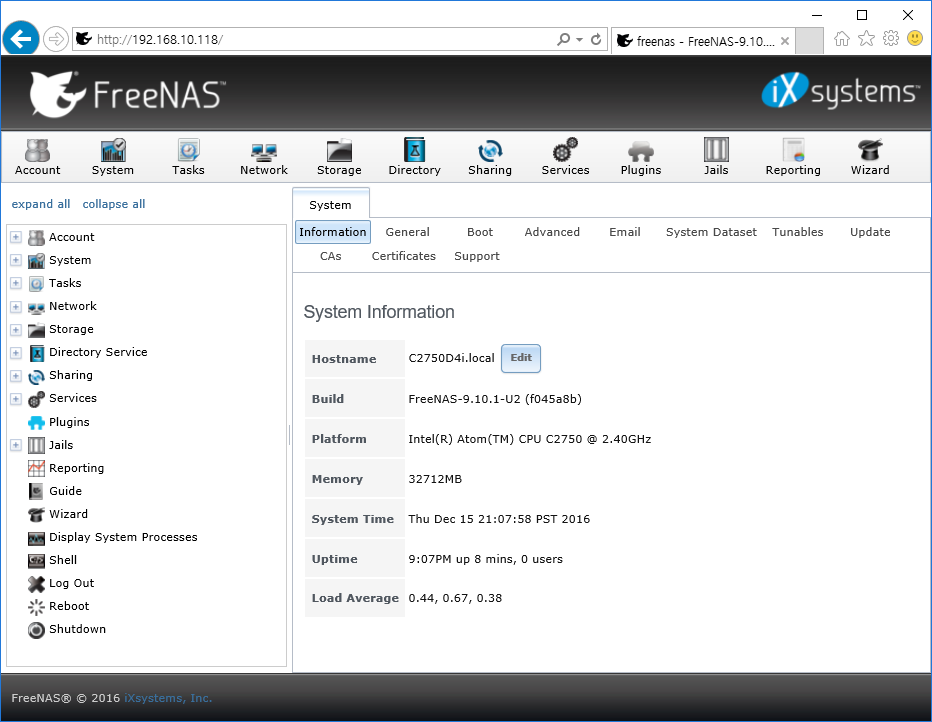Screen dimensions: 932x722
Task: Open Tasks in the top toolbar
Action: click(188, 157)
